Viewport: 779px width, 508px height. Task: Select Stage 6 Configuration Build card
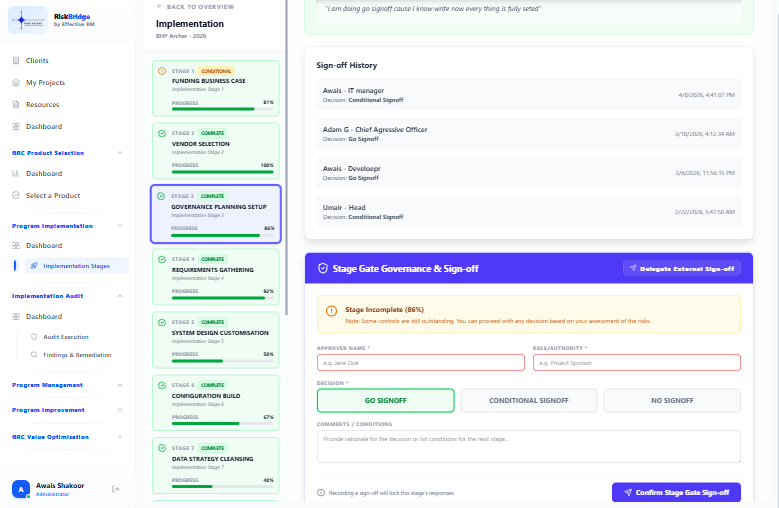coord(216,403)
